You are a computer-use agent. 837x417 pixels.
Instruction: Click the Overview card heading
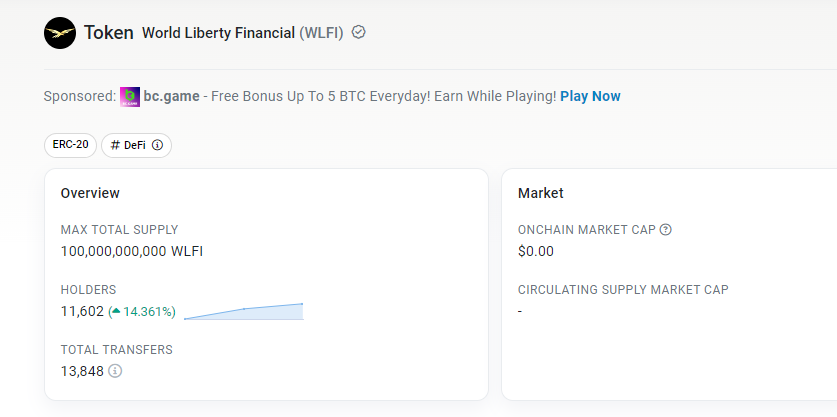[90, 193]
